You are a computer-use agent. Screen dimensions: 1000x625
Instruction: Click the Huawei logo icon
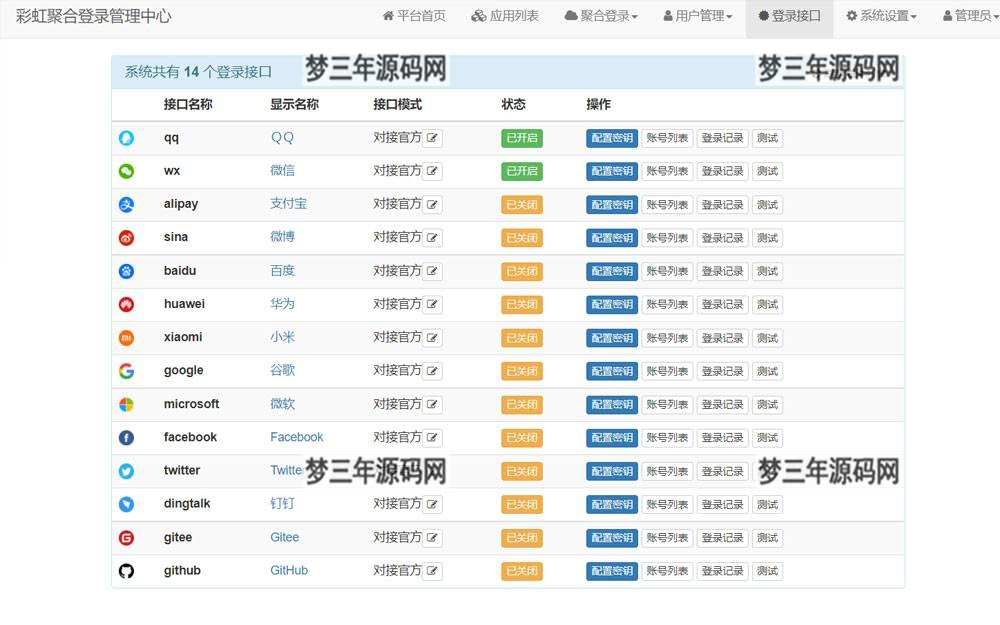tap(126, 304)
